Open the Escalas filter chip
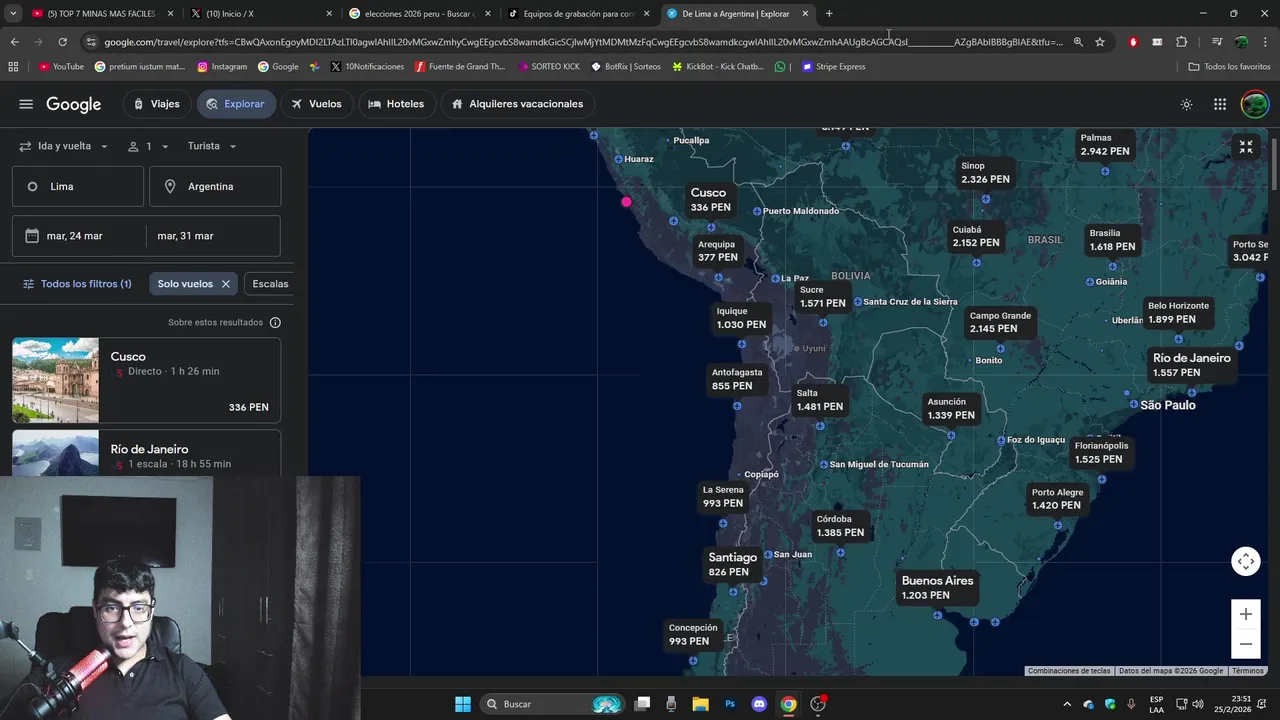This screenshot has width=1280, height=720. point(270,284)
